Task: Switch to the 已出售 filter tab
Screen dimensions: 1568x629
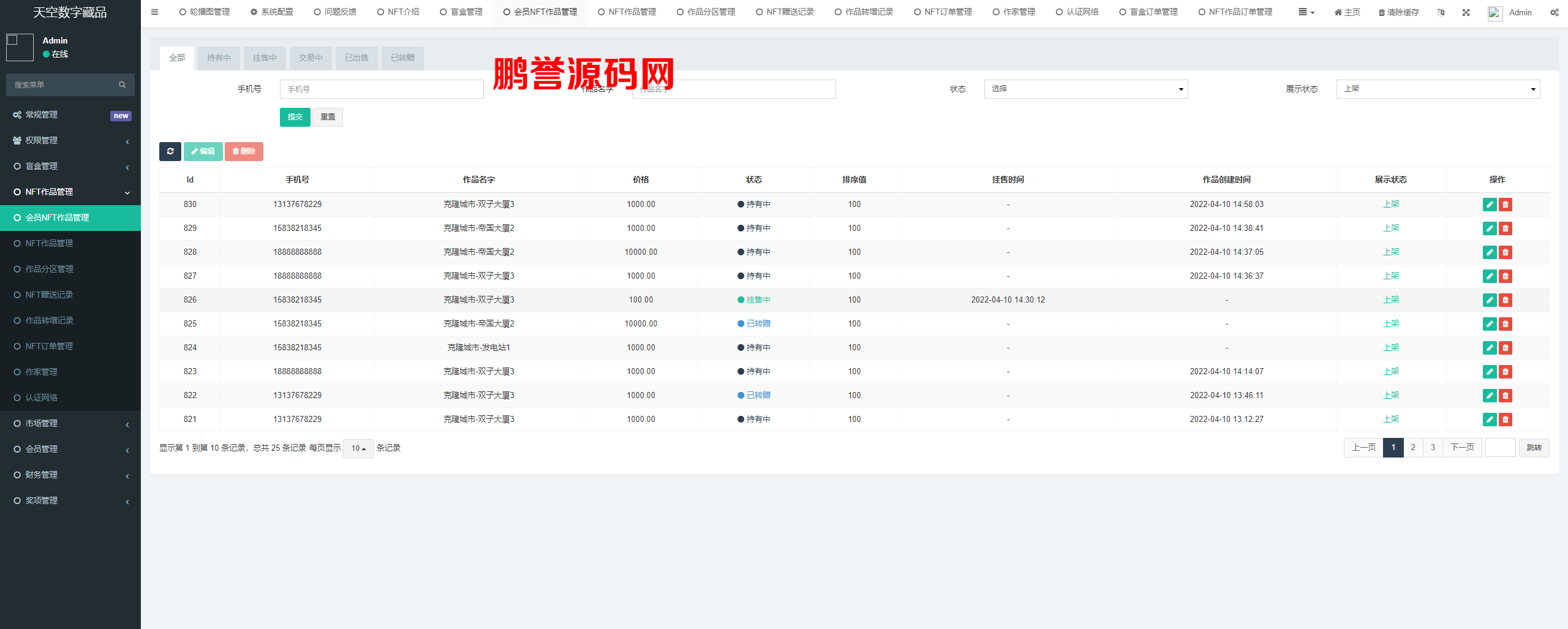Action: point(356,58)
